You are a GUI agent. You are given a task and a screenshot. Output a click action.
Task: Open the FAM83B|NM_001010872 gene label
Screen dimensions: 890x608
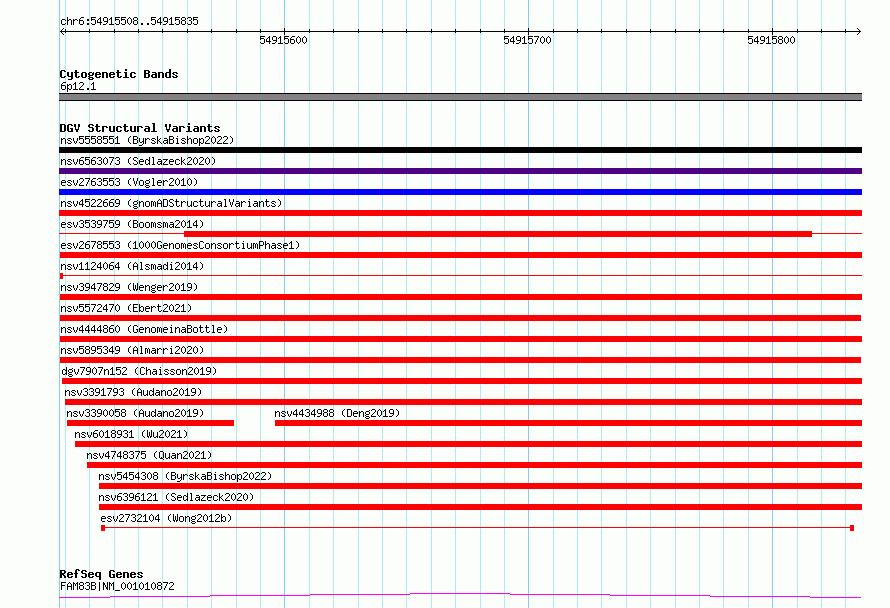[x=117, y=586]
